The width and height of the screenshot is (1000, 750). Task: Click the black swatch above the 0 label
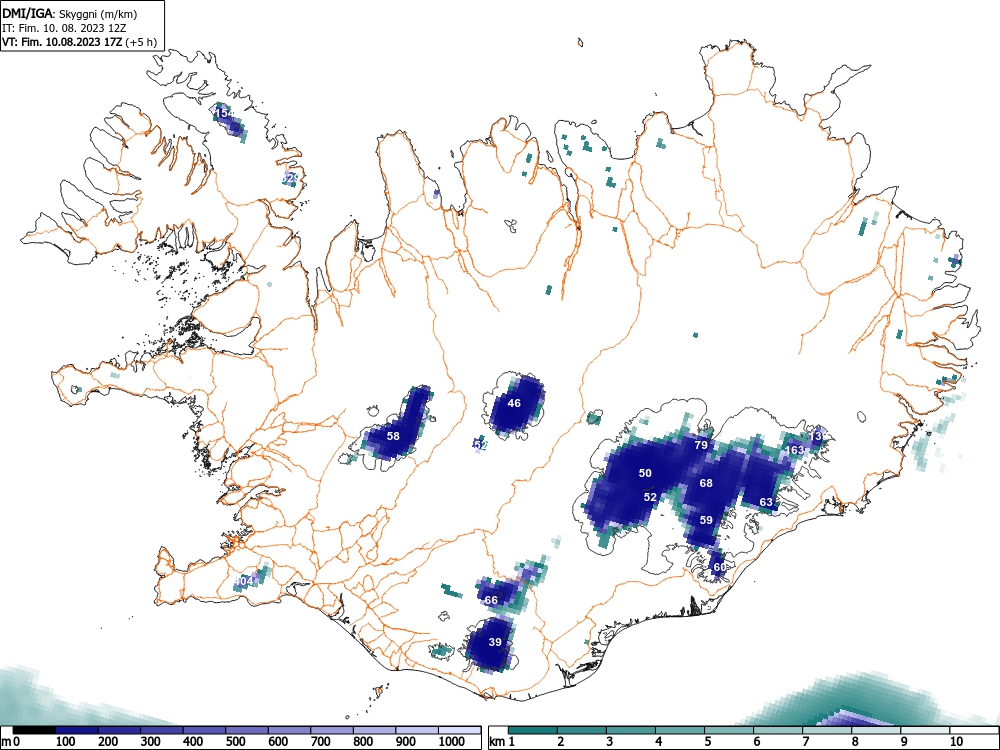[34, 730]
